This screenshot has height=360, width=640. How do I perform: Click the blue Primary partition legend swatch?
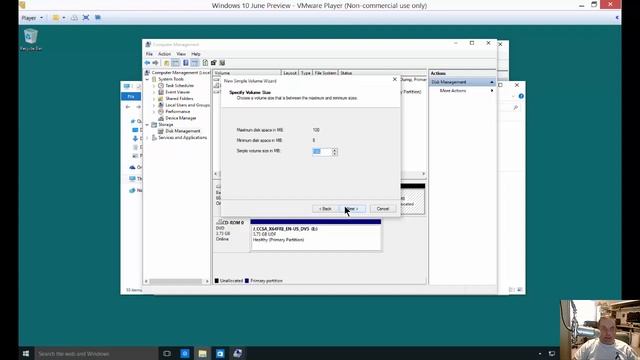point(247,281)
